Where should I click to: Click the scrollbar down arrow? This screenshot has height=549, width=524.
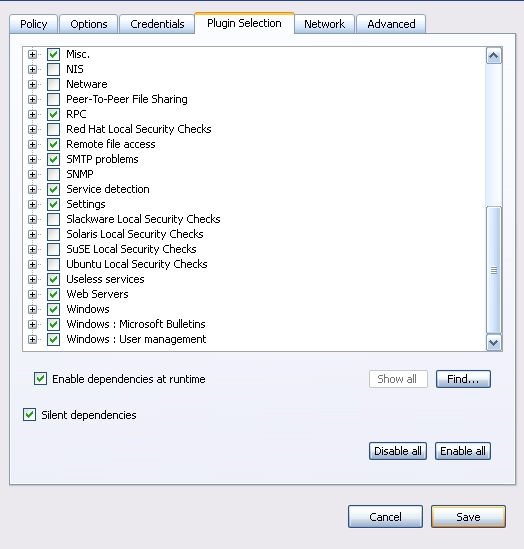click(494, 342)
